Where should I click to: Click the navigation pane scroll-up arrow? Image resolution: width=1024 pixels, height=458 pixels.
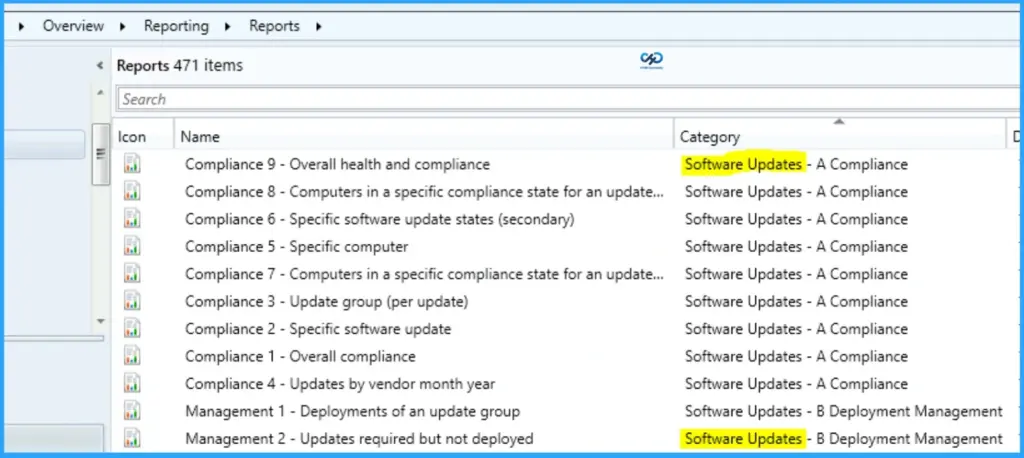[100, 93]
